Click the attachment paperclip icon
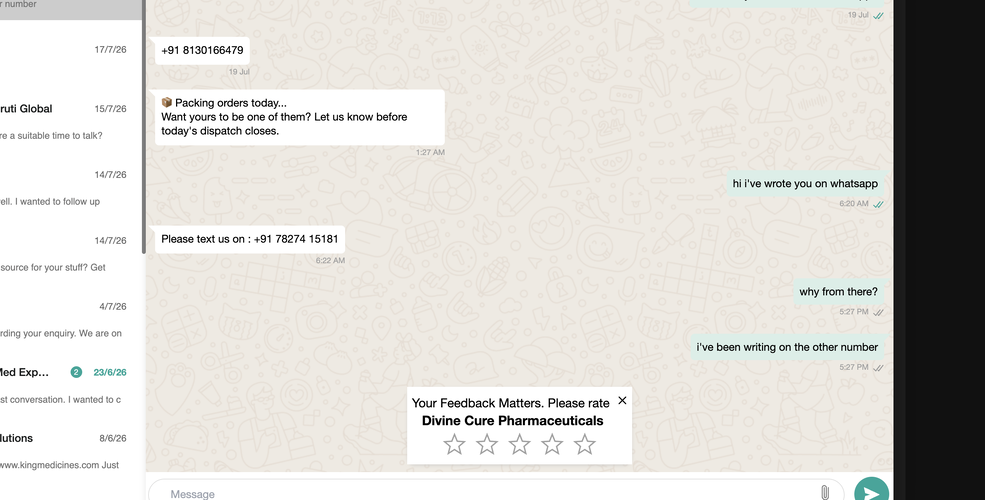985x500 pixels. pyautogui.click(x=825, y=493)
